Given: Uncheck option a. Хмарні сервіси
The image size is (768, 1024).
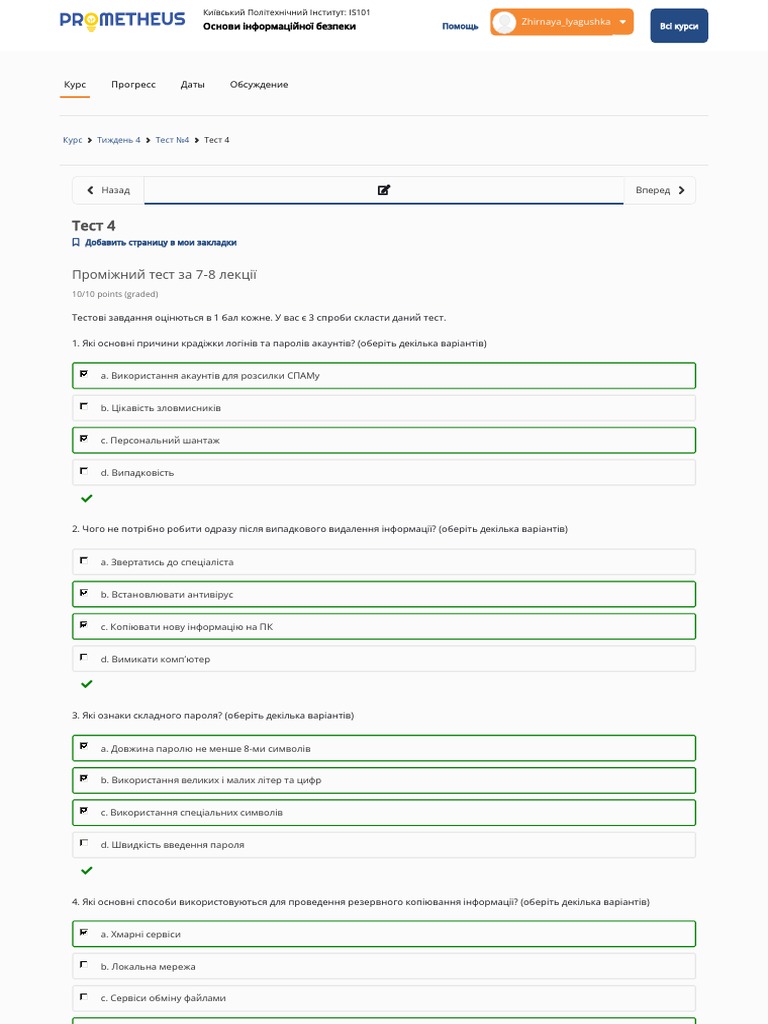Looking at the screenshot, I should (84, 933).
